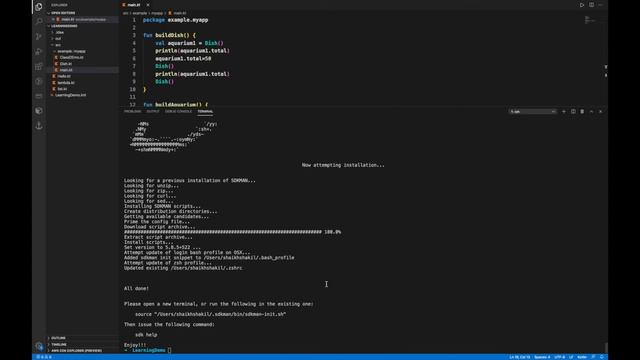This screenshot has width=640, height=360.
Task: Switch to the Problems panel tab
Action: pyautogui.click(x=132, y=111)
